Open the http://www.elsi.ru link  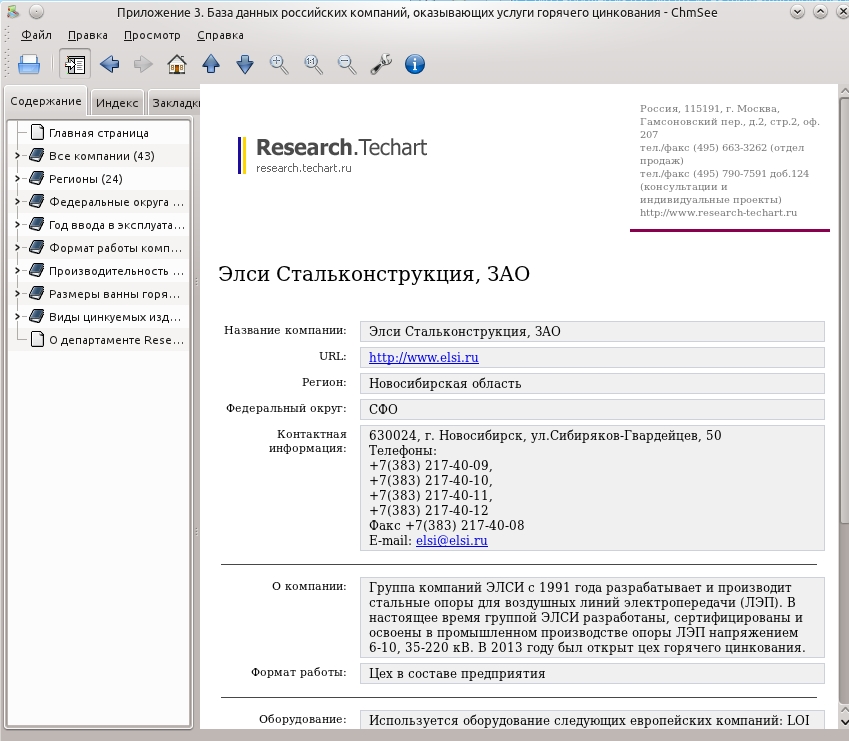423,357
